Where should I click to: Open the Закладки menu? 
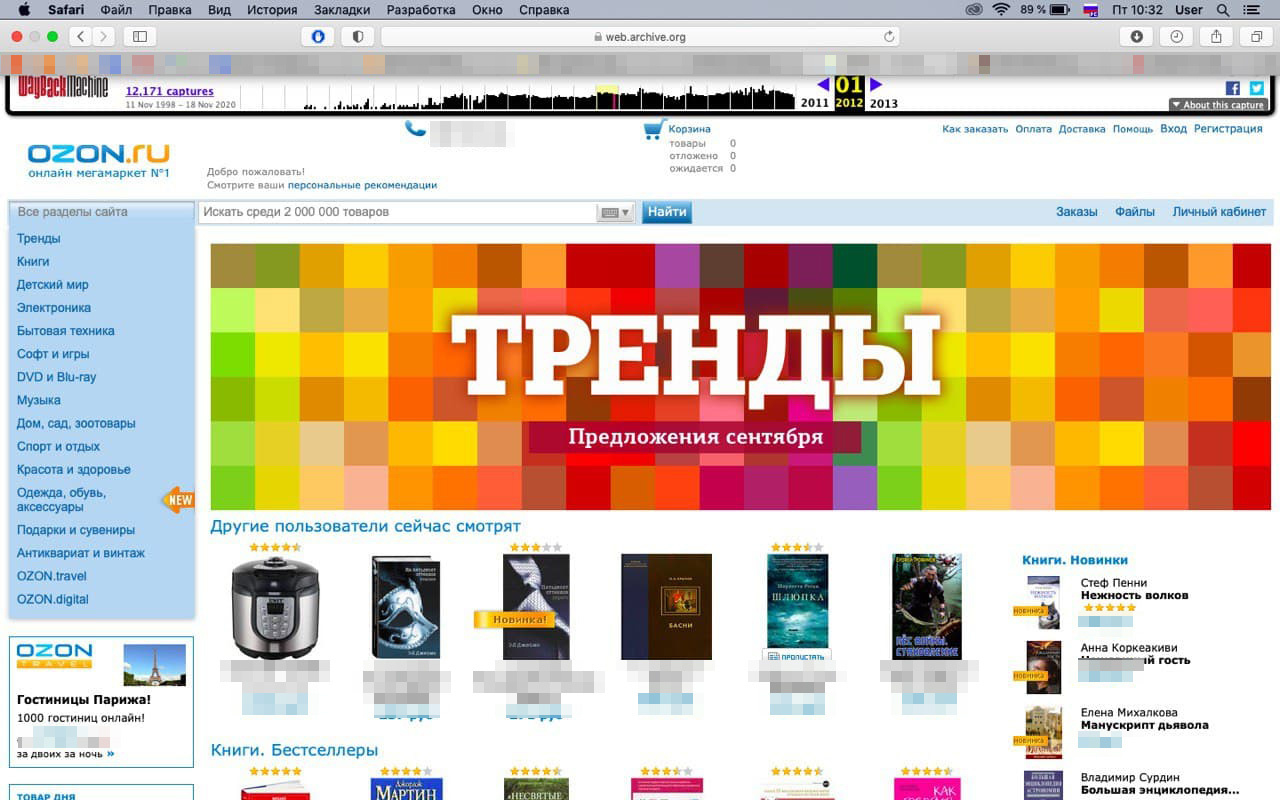click(343, 10)
